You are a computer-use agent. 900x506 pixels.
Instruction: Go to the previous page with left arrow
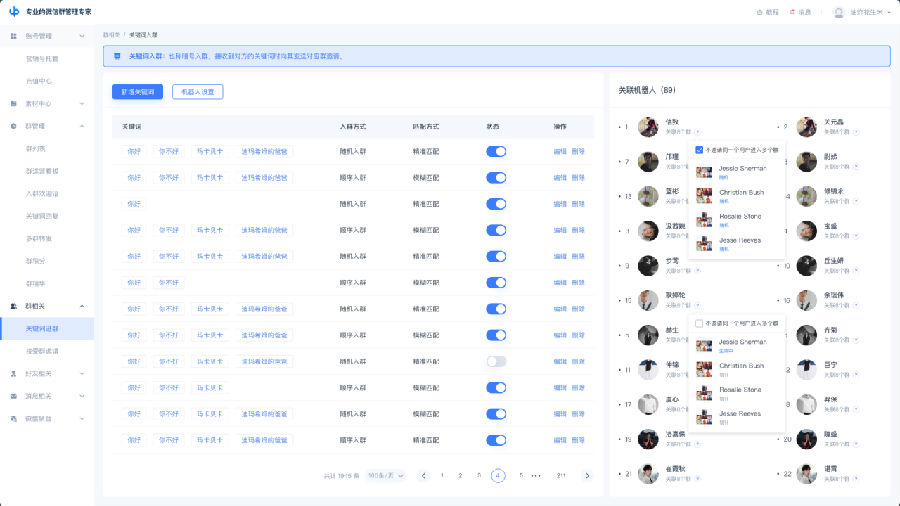tap(424, 476)
